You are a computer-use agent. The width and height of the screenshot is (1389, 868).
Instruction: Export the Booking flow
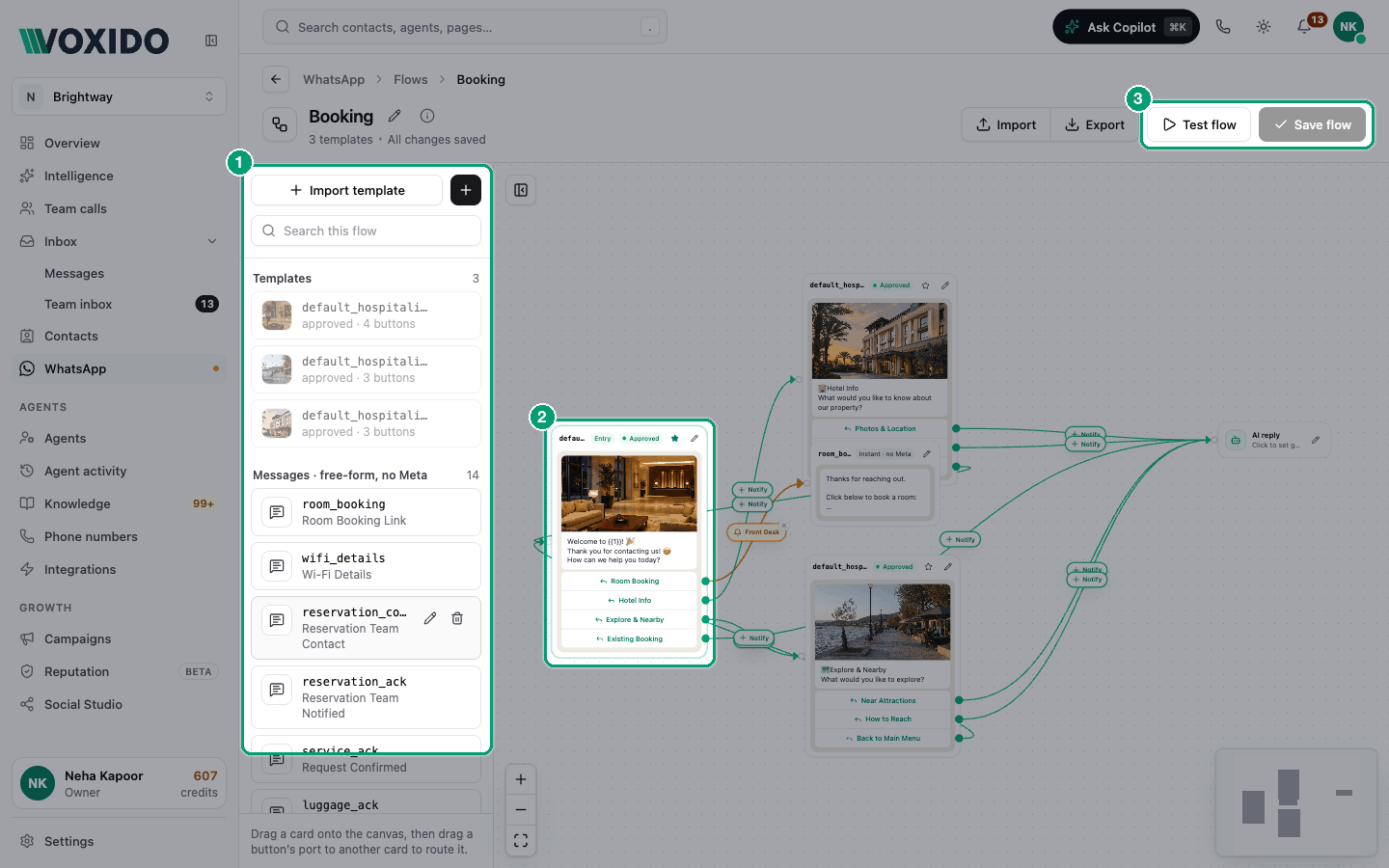tap(1094, 124)
